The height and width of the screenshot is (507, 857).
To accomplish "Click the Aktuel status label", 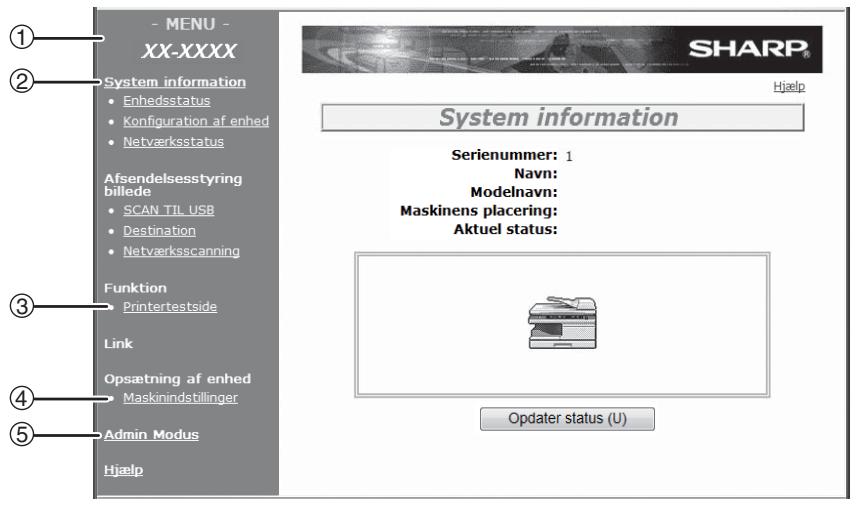I will click(x=506, y=229).
